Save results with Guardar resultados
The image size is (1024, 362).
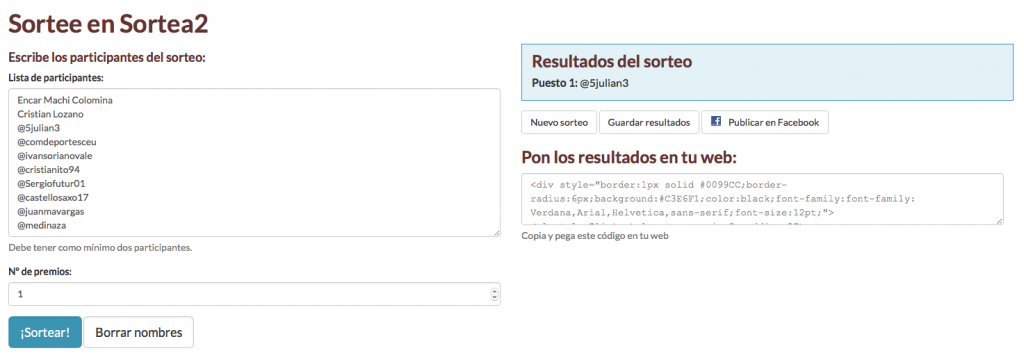pos(648,122)
